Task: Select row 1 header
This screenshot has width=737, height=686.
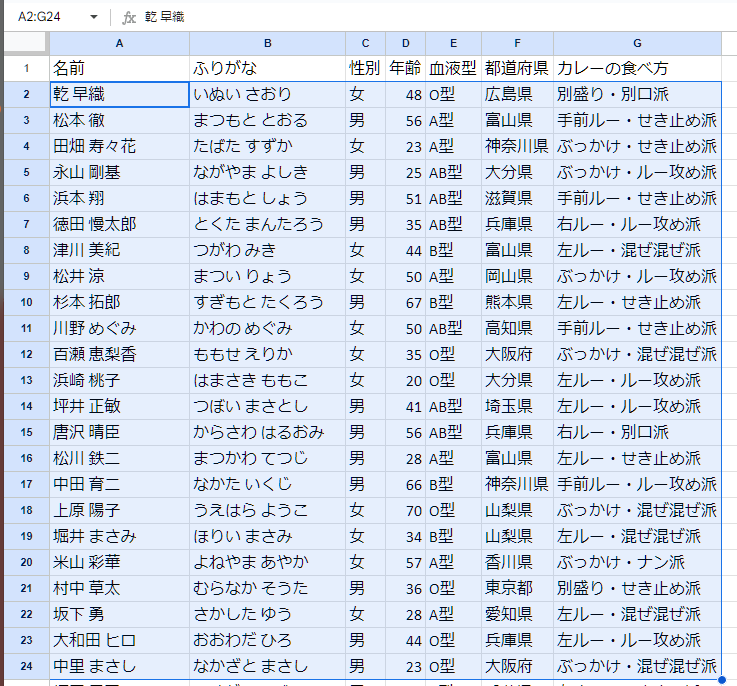Action: (x=24, y=69)
